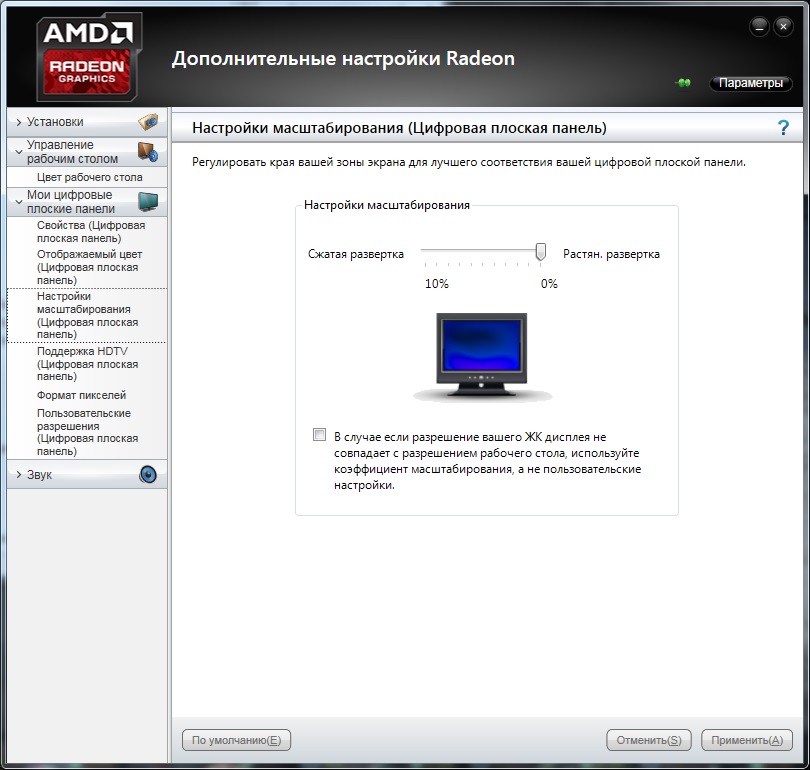
Task: Click the Управление рабочим столом icon
Action: point(148,152)
